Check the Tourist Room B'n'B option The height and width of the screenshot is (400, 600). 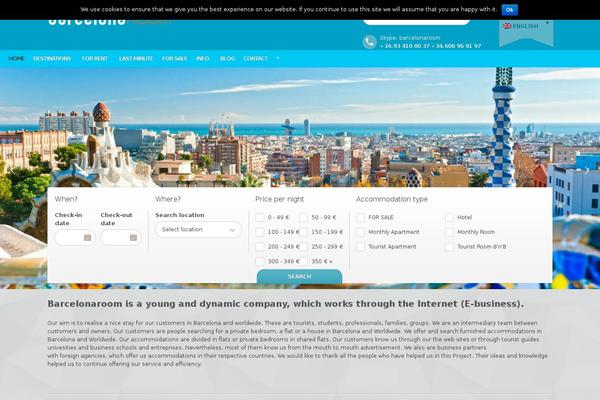pyautogui.click(x=450, y=247)
